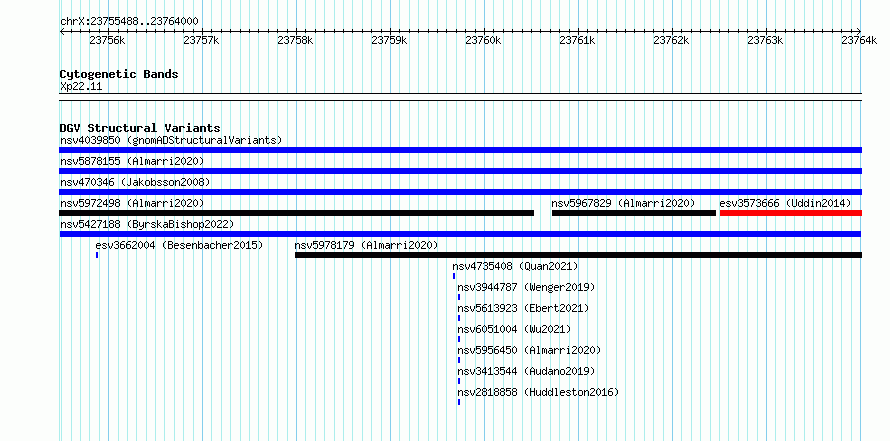Click the blue bar under nsv470346
The image size is (890, 441).
[x=460, y=192]
